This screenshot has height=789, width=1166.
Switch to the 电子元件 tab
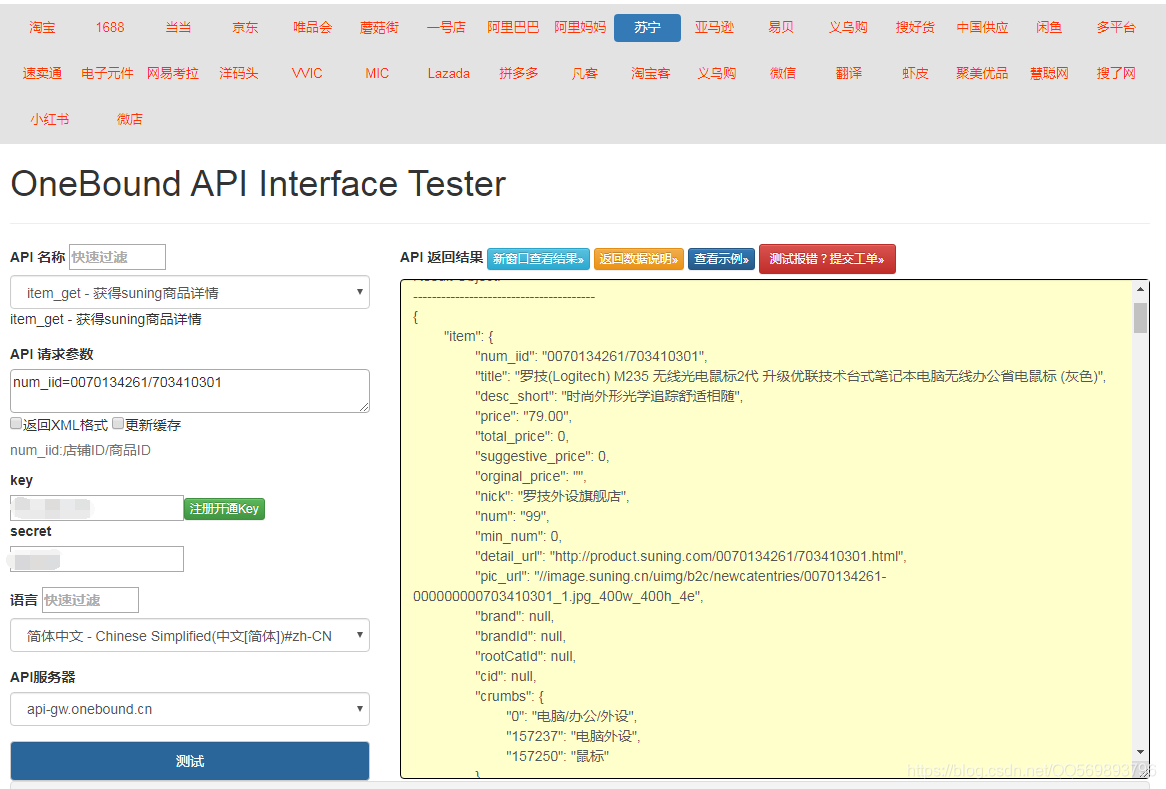click(107, 73)
